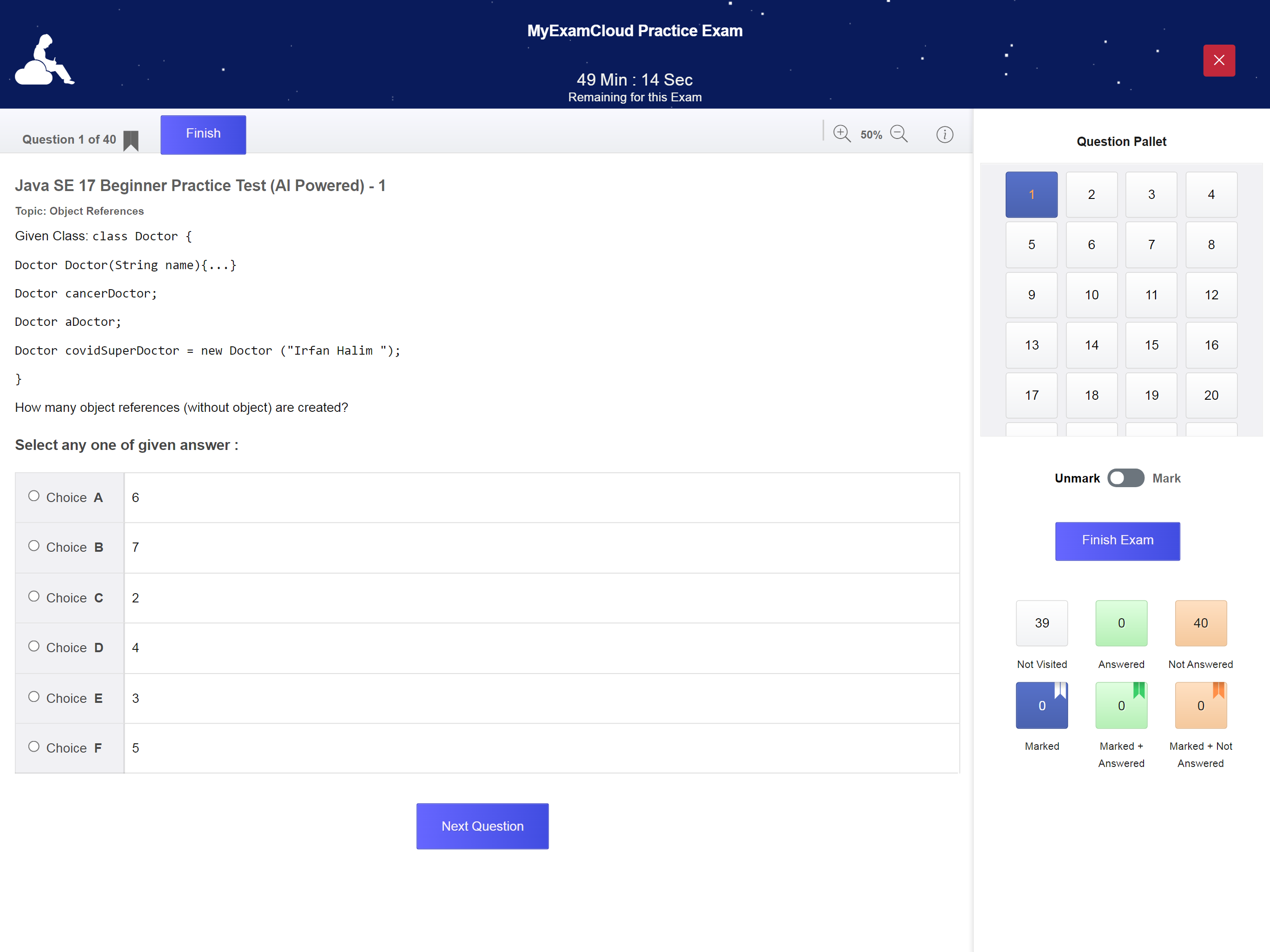Select Choice C radio button answer 2

[35, 597]
